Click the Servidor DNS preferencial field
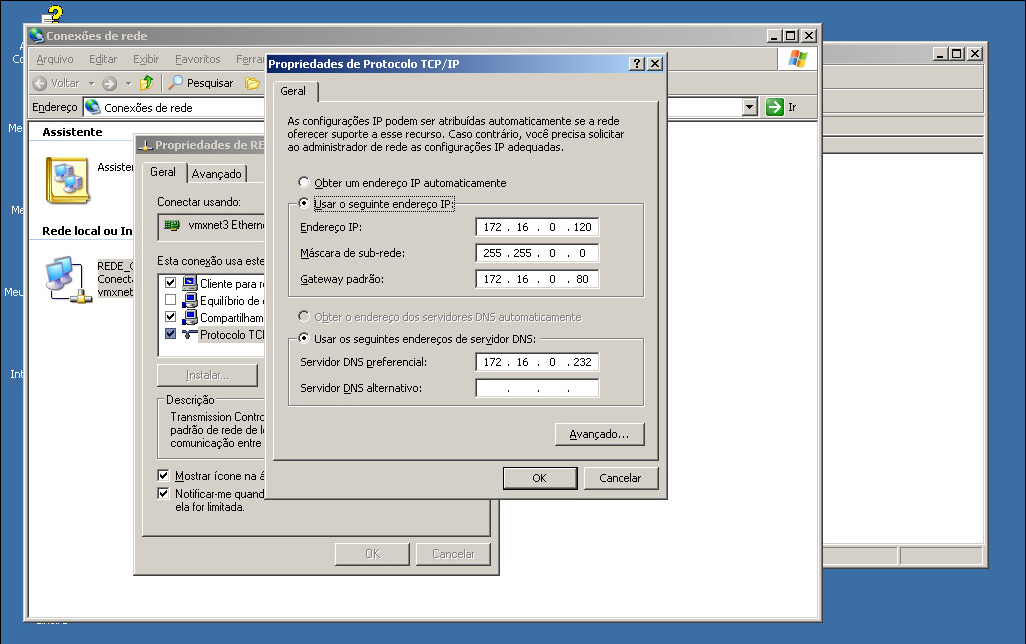 (x=537, y=362)
